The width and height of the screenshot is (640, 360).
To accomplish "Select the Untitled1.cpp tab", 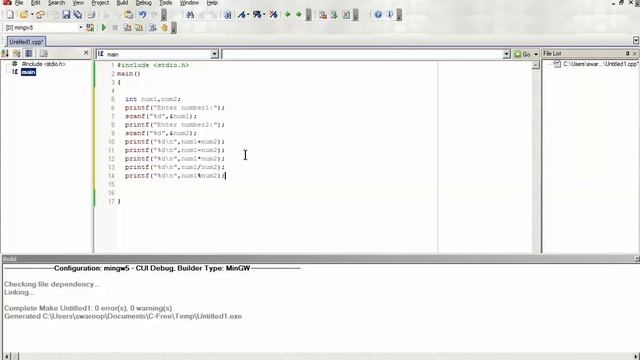I will pyautogui.click(x=26, y=42).
